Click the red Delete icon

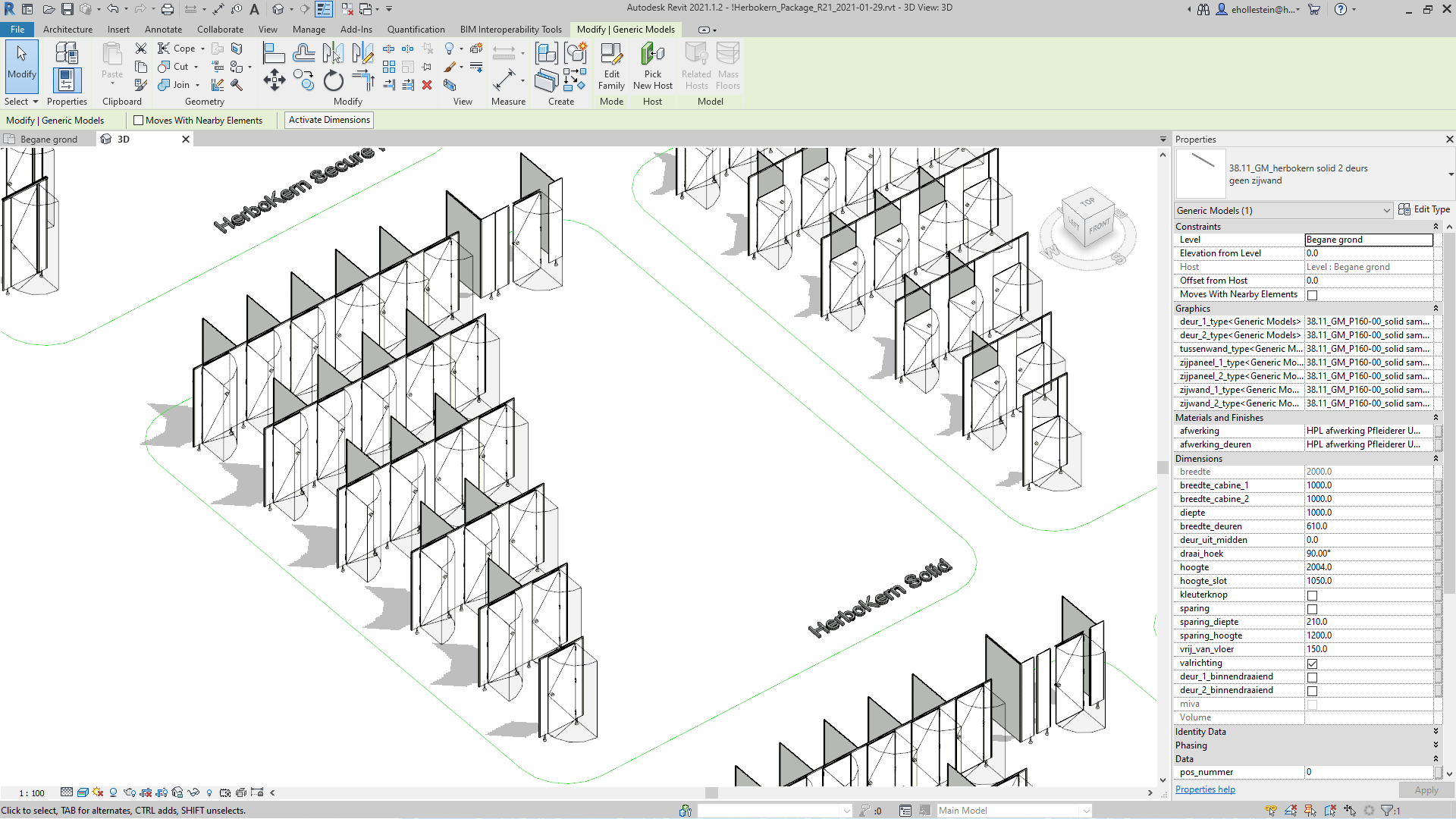point(427,85)
